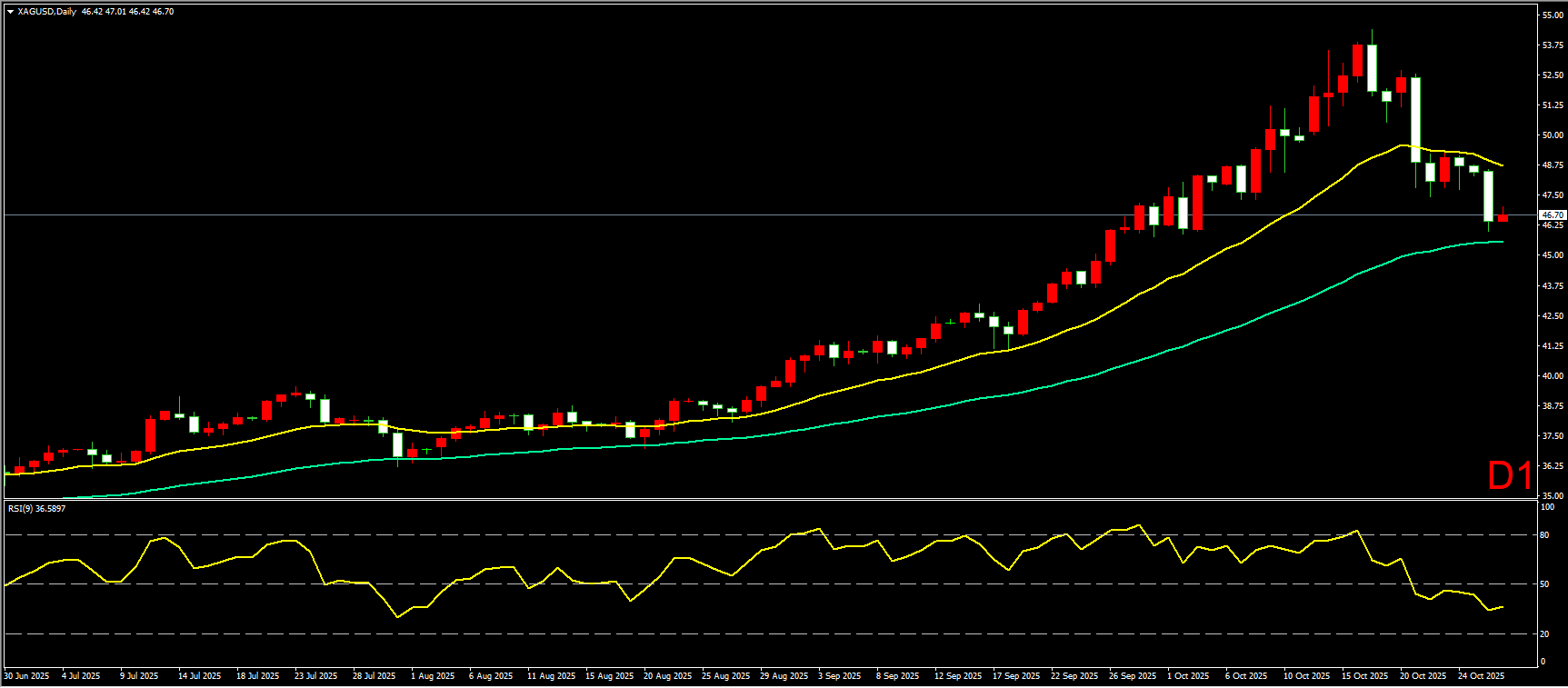Image resolution: width=1568 pixels, height=688 pixels.
Task: Pick 24 Oct 2025 on the time axis
Action: click(1481, 676)
